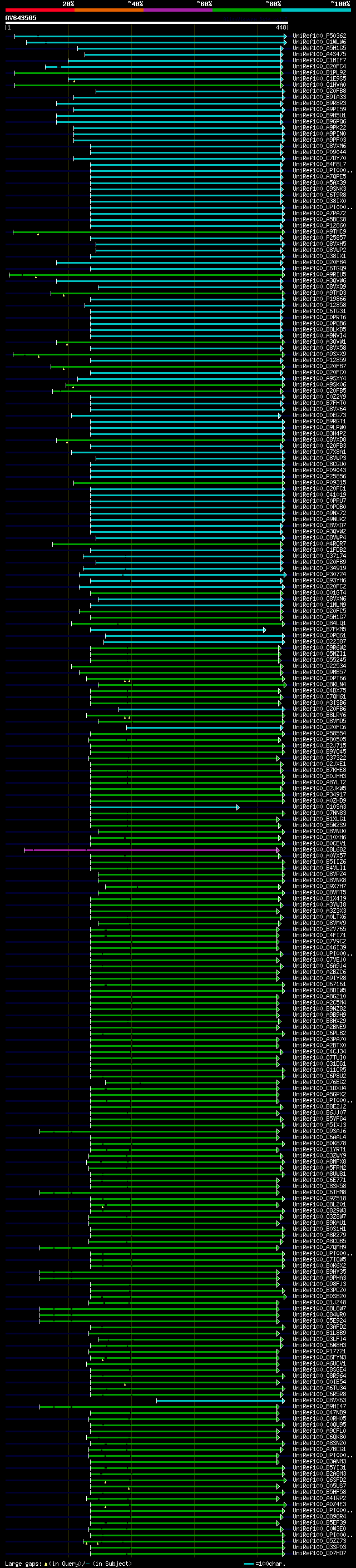Screen dimensions: 356x1568
Task: Click the purple ~60% identity legend segment
Action: [x=177, y=10]
